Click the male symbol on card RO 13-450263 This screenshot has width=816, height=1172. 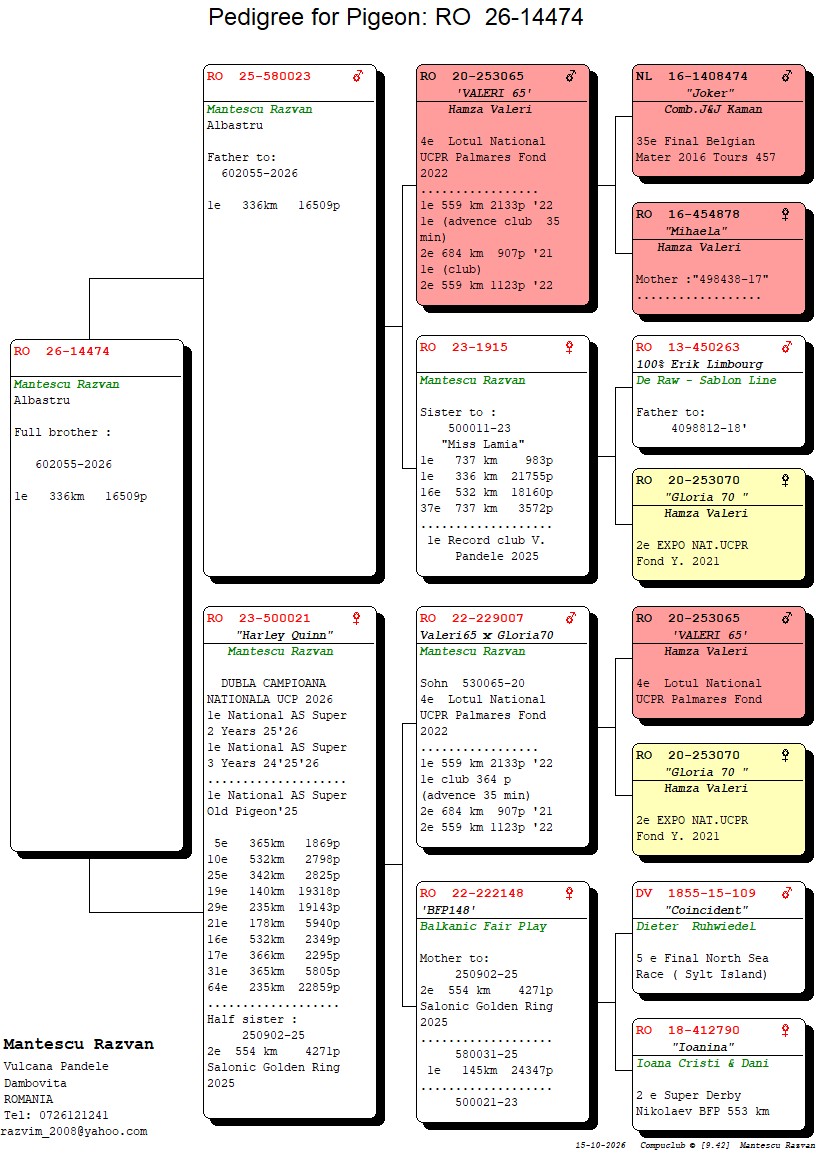tap(787, 347)
